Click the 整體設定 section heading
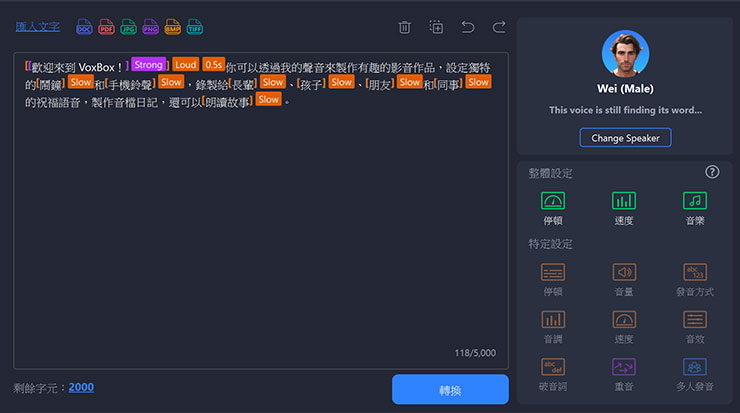Image resolution: width=740 pixels, height=413 pixels. pyautogui.click(x=550, y=173)
